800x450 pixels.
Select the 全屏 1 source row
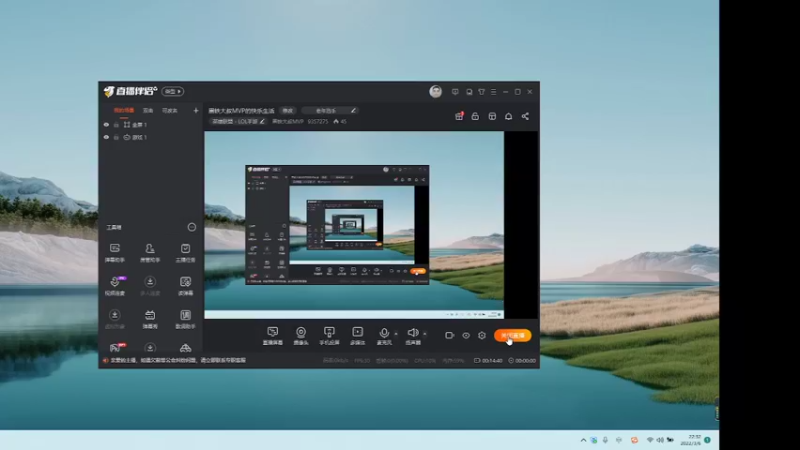pyautogui.click(x=151, y=124)
